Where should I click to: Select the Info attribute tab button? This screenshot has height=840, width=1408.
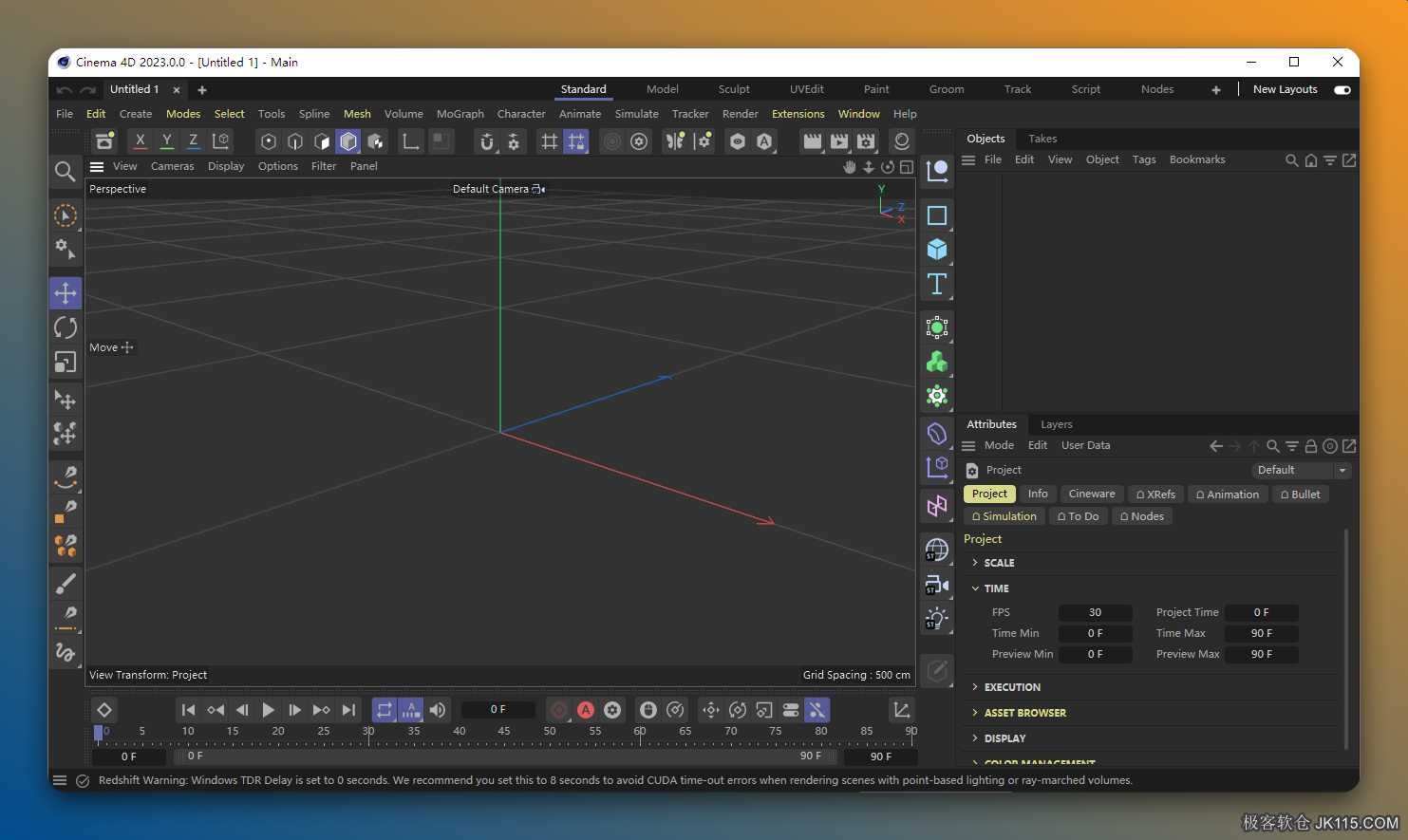(1038, 495)
